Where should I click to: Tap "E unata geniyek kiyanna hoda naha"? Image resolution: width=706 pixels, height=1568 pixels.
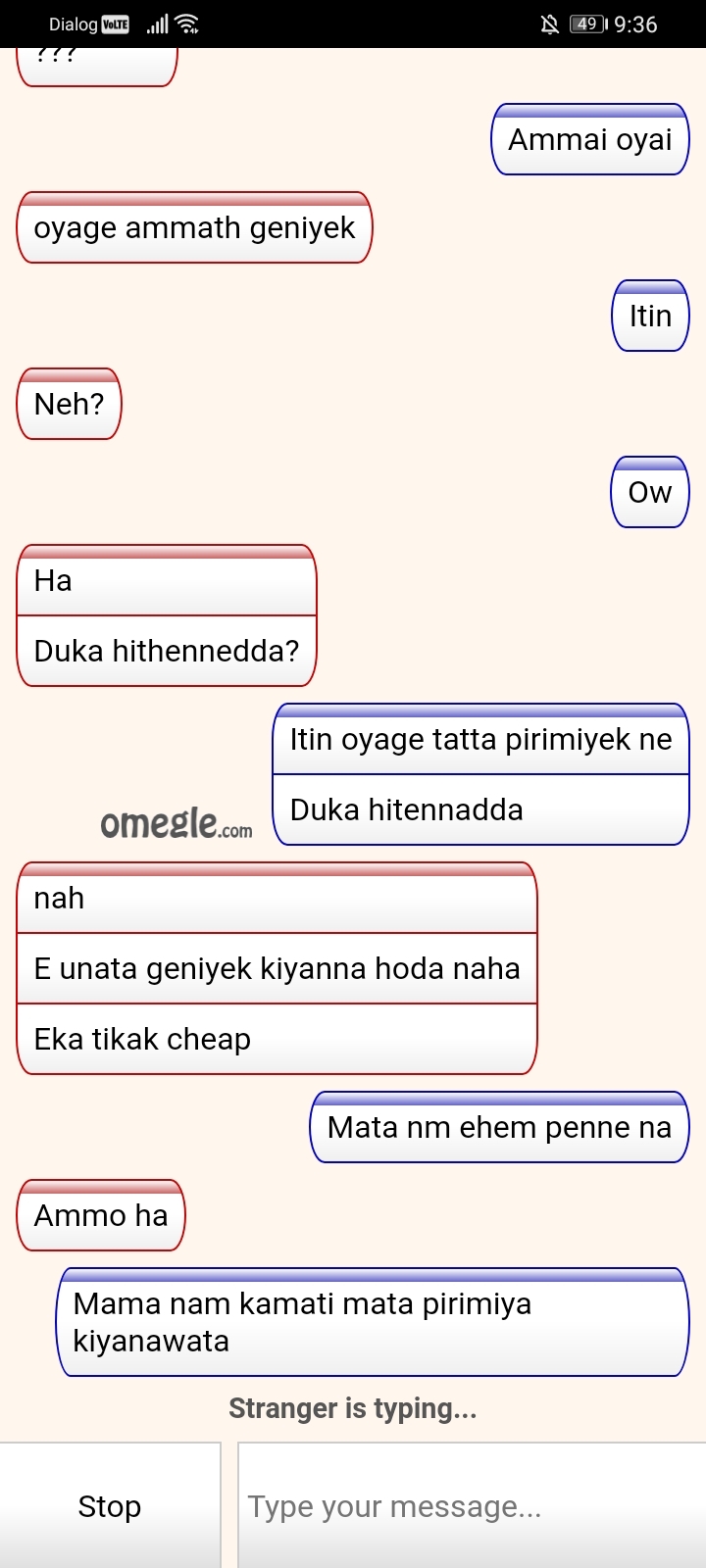(277, 968)
